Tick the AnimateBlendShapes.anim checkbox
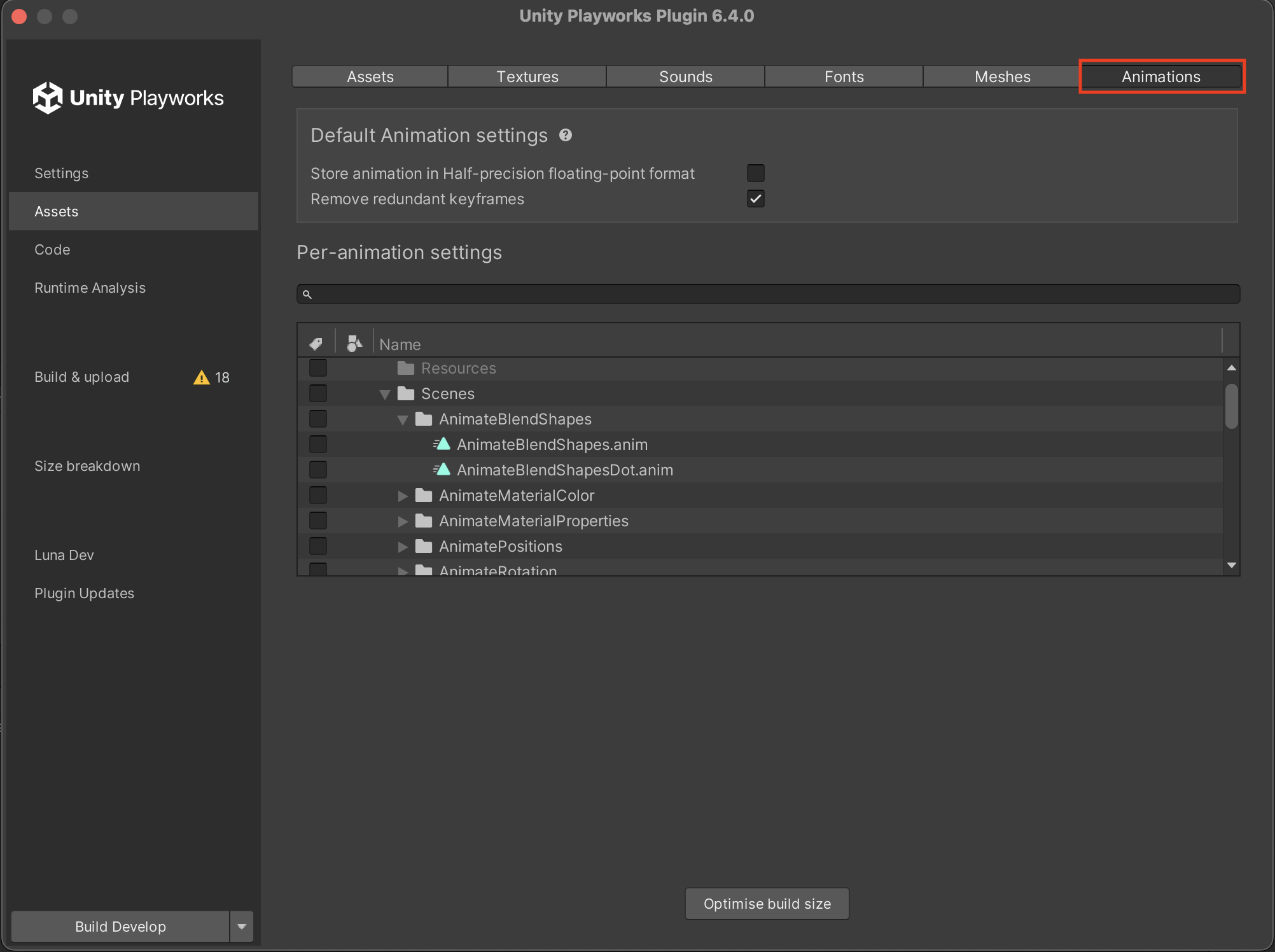Image resolution: width=1275 pixels, height=952 pixels. 318,444
